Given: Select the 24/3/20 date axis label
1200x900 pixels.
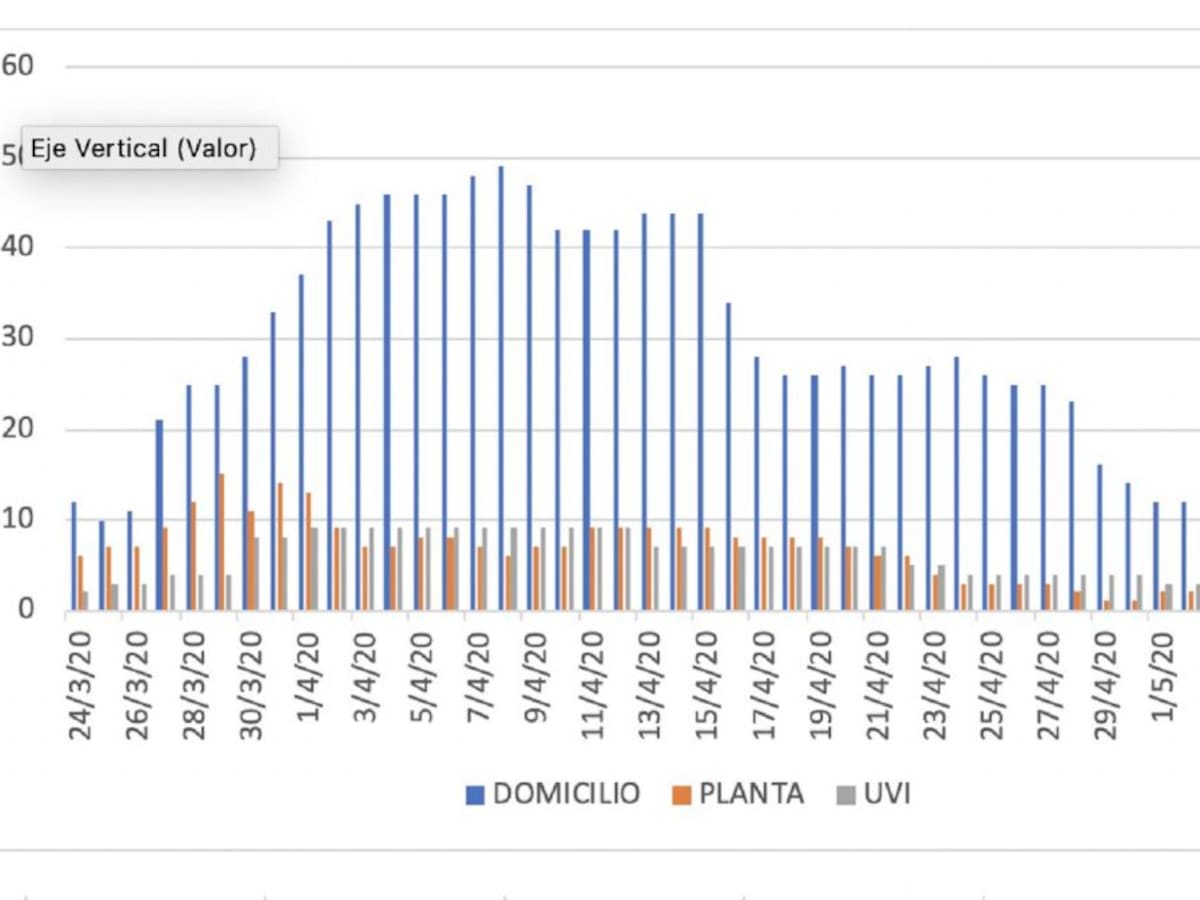Looking at the screenshot, I should pyautogui.click(x=80, y=684).
